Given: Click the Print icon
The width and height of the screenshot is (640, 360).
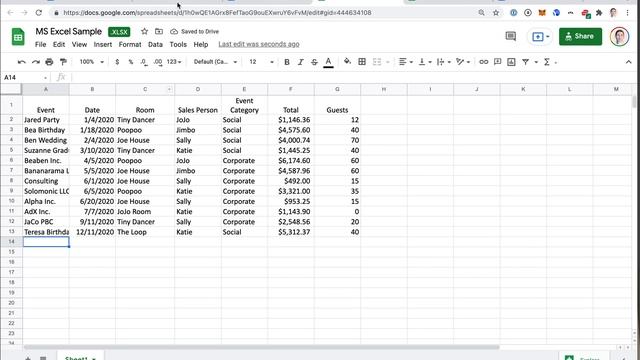Looking at the screenshot, I should (49, 62).
